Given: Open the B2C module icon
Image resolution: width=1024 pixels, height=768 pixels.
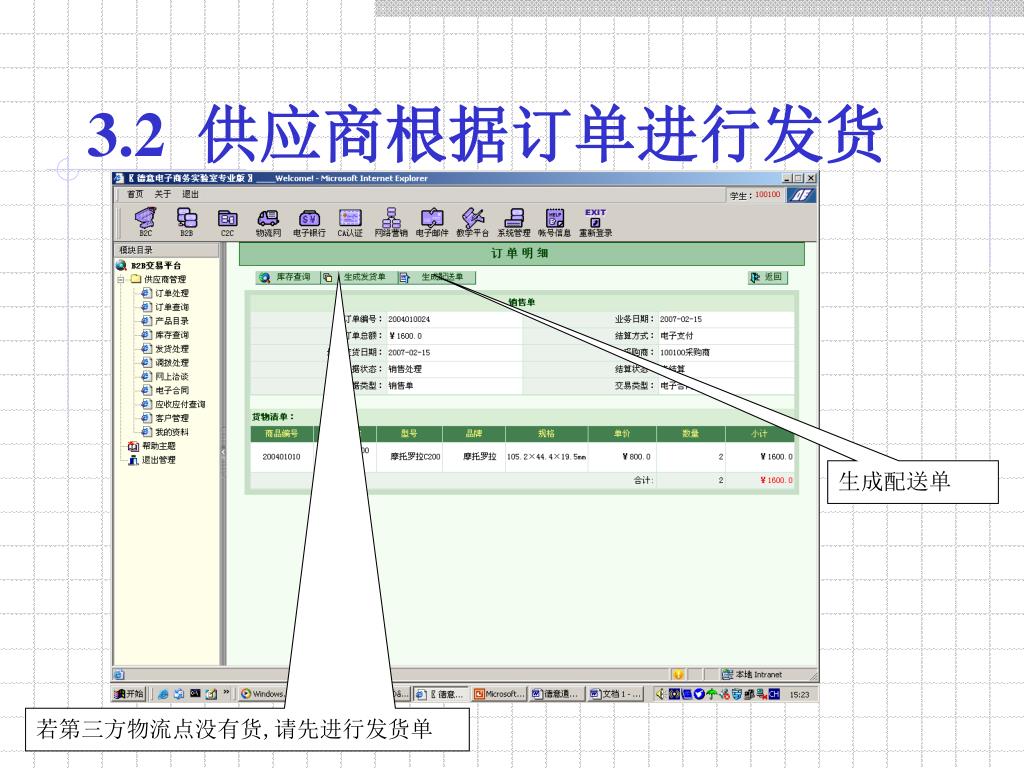Looking at the screenshot, I should coord(146,222).
